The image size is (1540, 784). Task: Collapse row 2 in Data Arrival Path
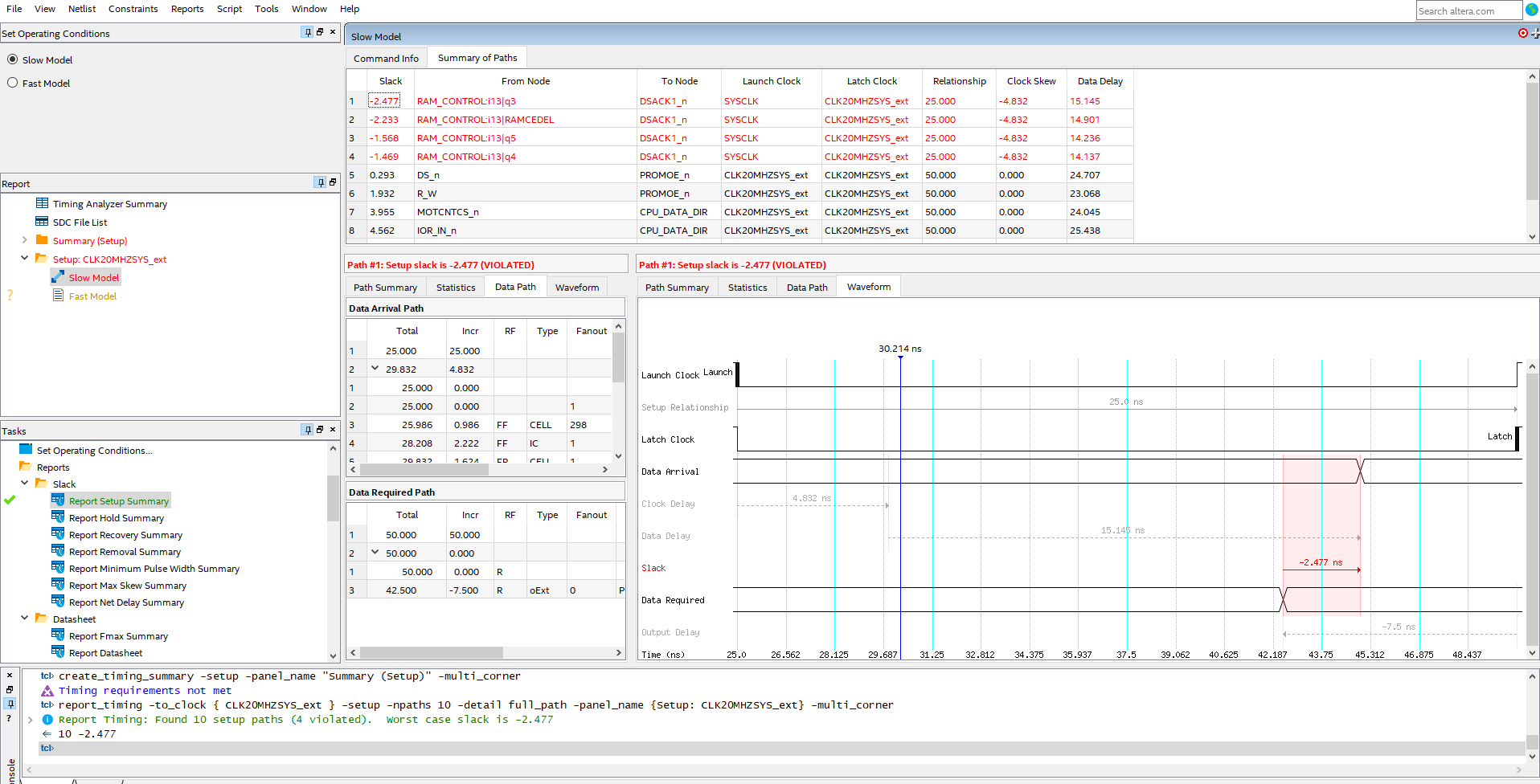[x=375, y=369]
